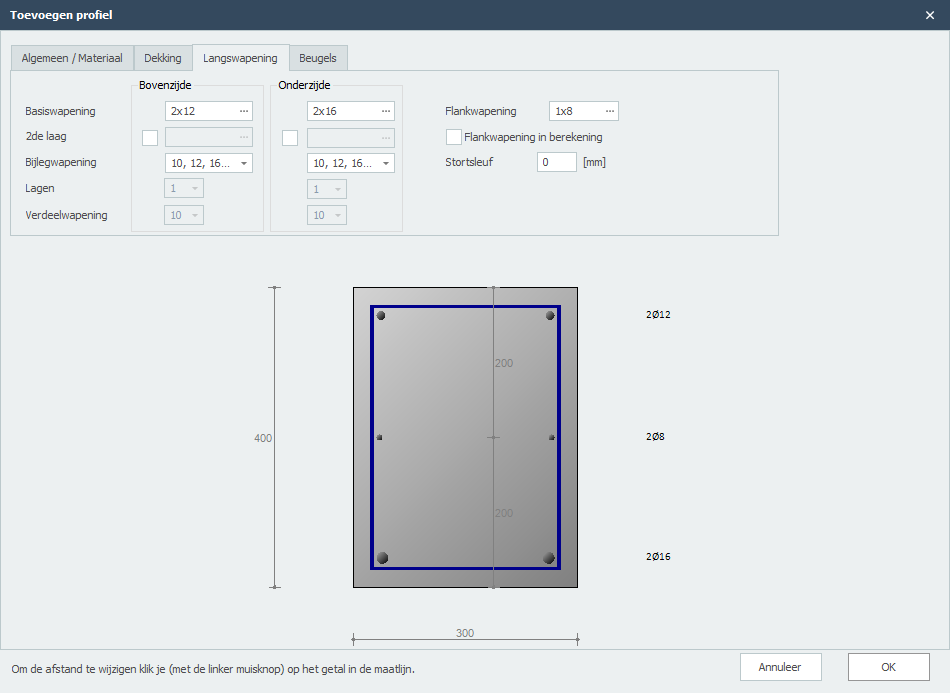Expand Onderzijde Bijlegwapening dropdown

(x=386, y=163)
